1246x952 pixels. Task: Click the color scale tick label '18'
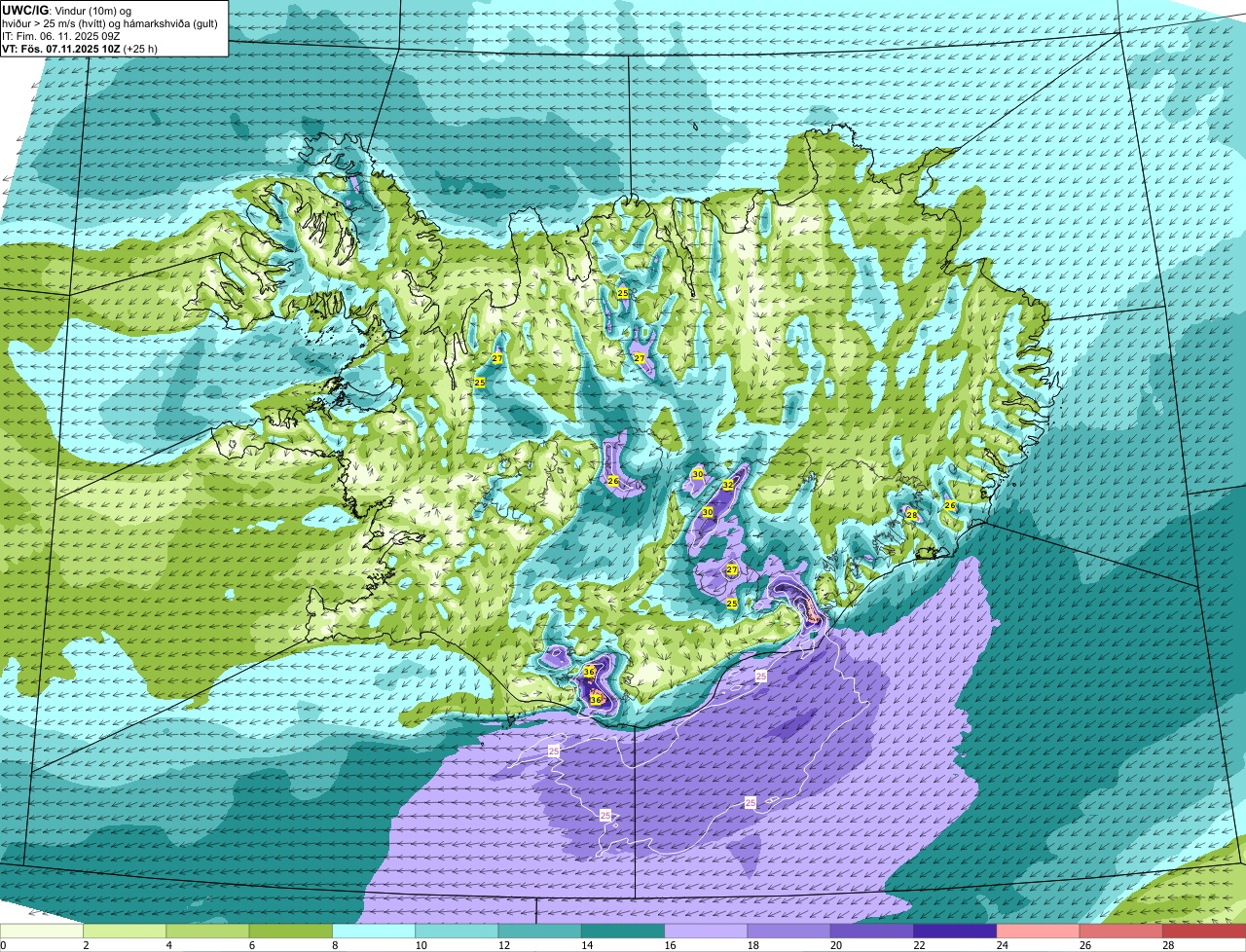coord(751,945)
